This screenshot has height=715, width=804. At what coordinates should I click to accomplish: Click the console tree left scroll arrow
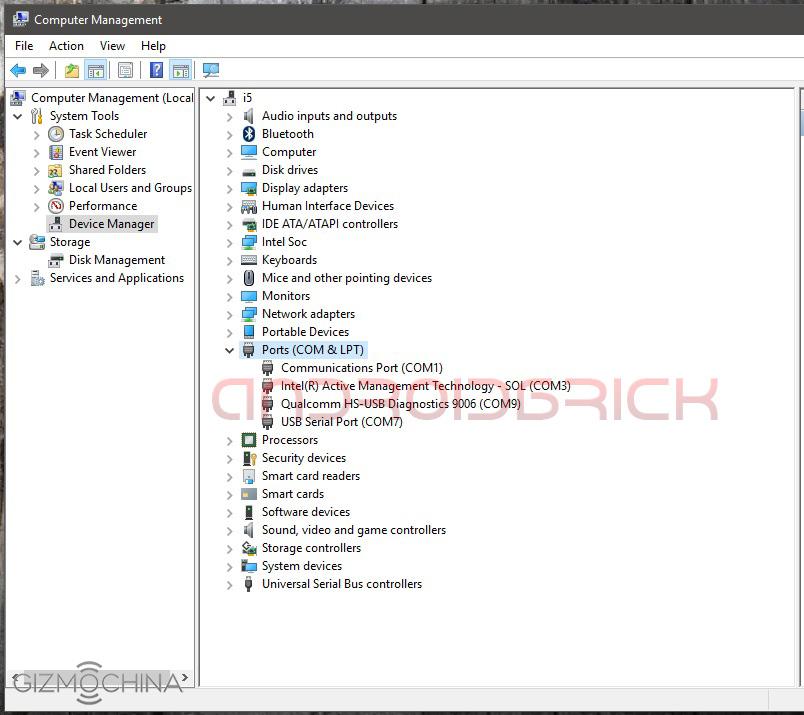pyautogui.click(x=15, y=678)
